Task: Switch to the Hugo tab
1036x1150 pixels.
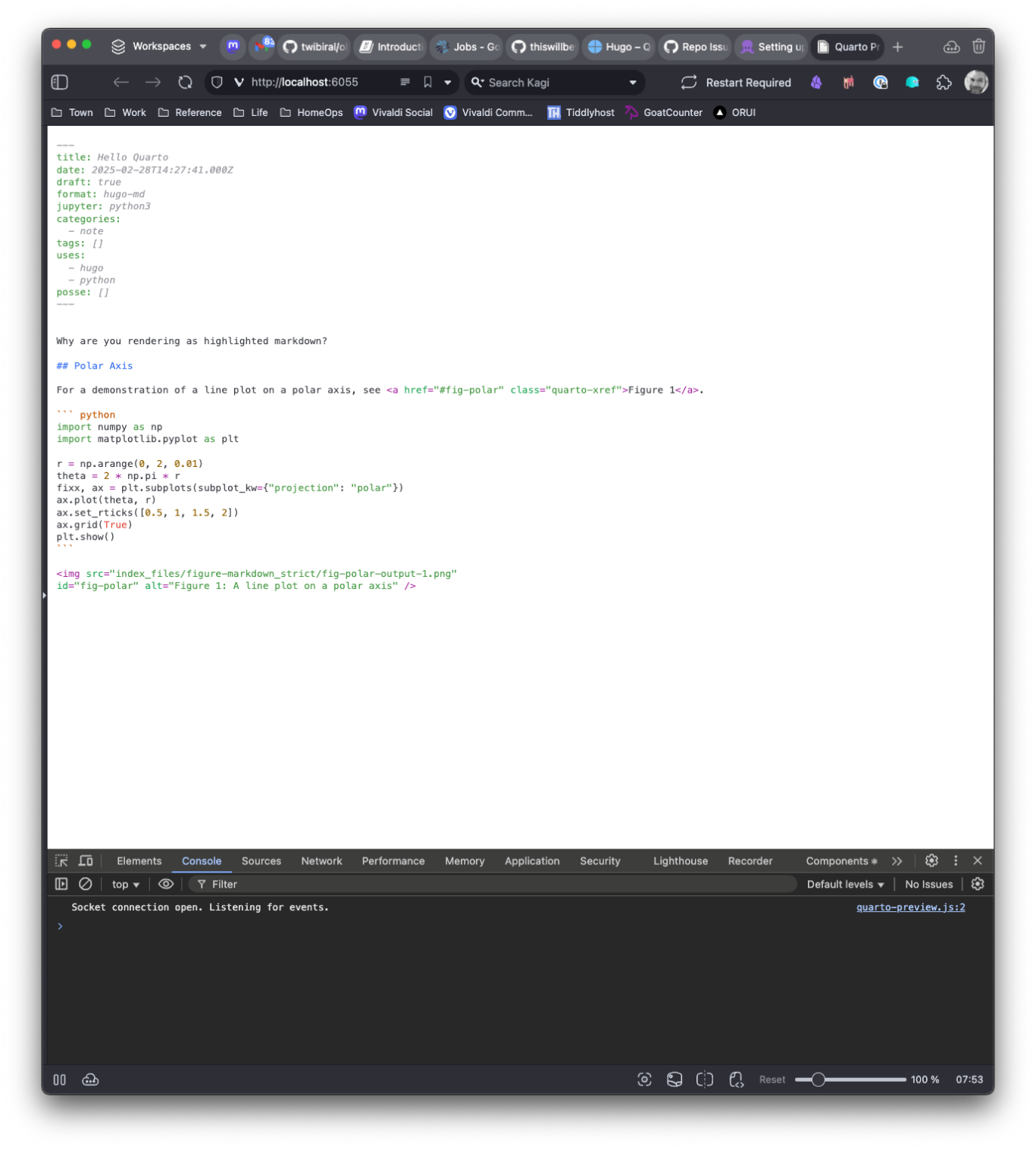Action: point(618,47)
